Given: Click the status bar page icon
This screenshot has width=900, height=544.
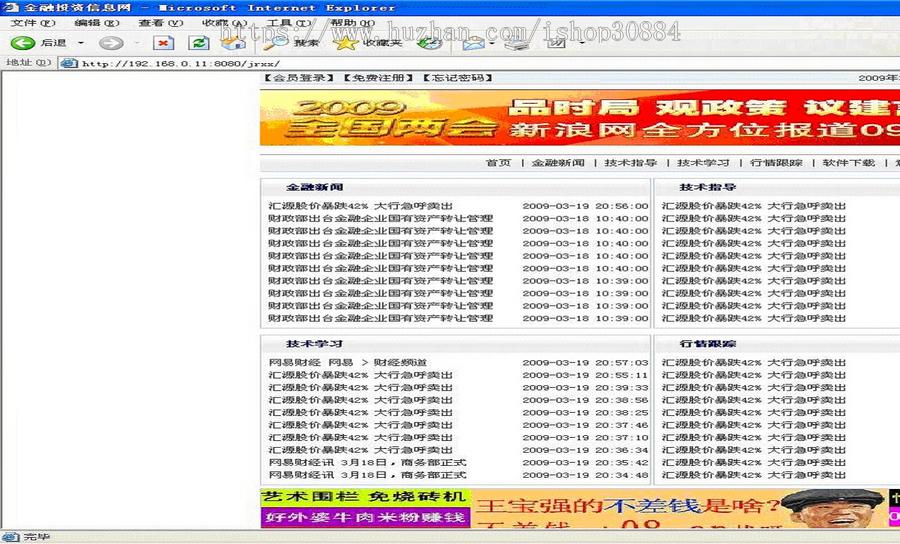Looking at the screenshot, I should click(11, 537).
